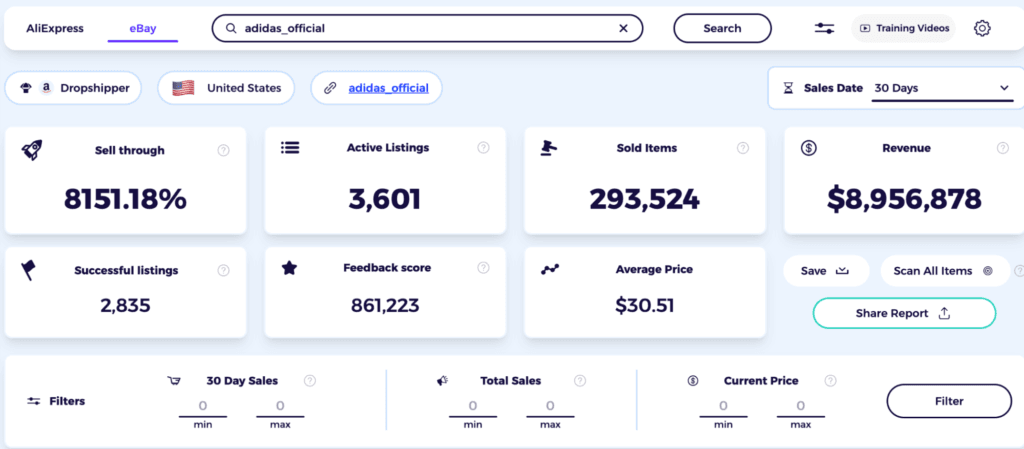1024x449 pixels.
Task: Focus Current Price max field
Action: tap(801, 407)
